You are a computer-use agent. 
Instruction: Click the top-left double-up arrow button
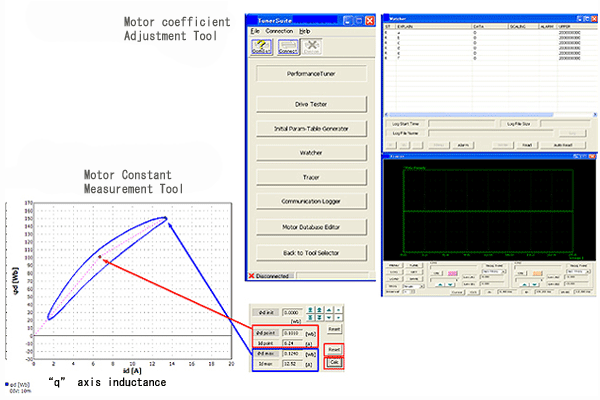310,310
